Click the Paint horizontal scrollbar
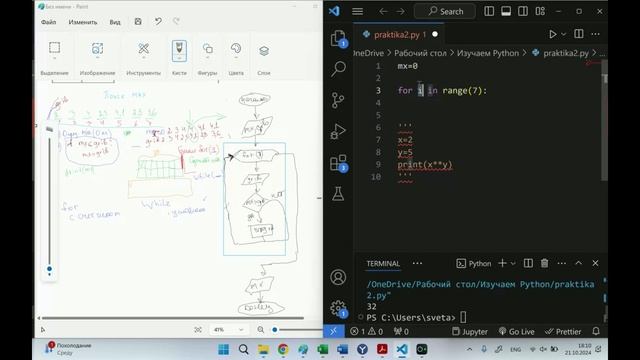The width and height of the screenshot is (640, 360). [x=173, y=318]
